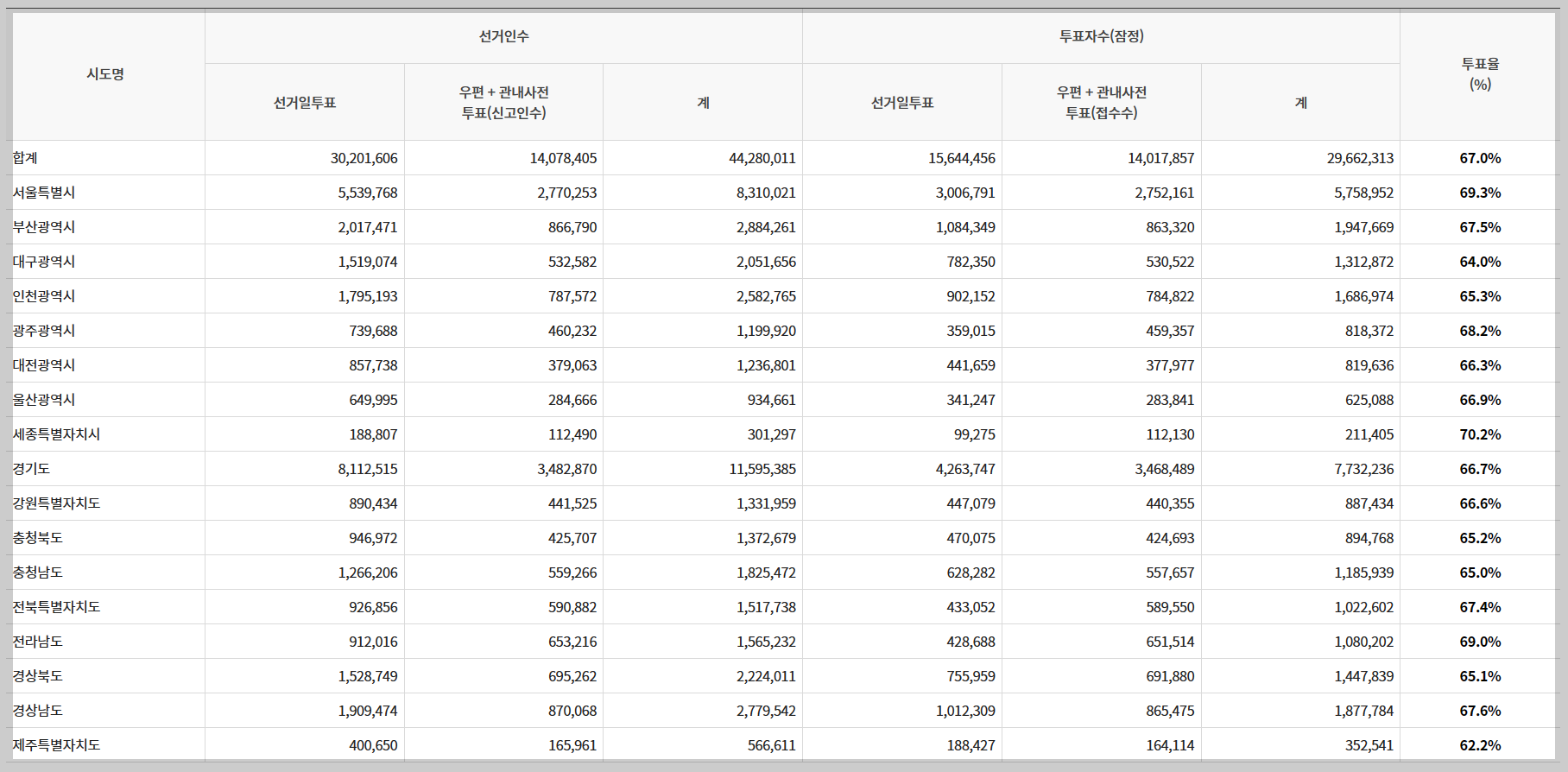Click total electors cell 44,280,011
Screen dimensions: 1568x772
[762, 158]
